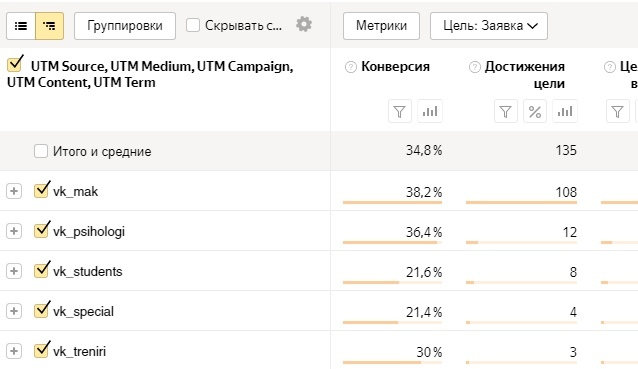Expand the vk_psihologi row

coord(14,231)
